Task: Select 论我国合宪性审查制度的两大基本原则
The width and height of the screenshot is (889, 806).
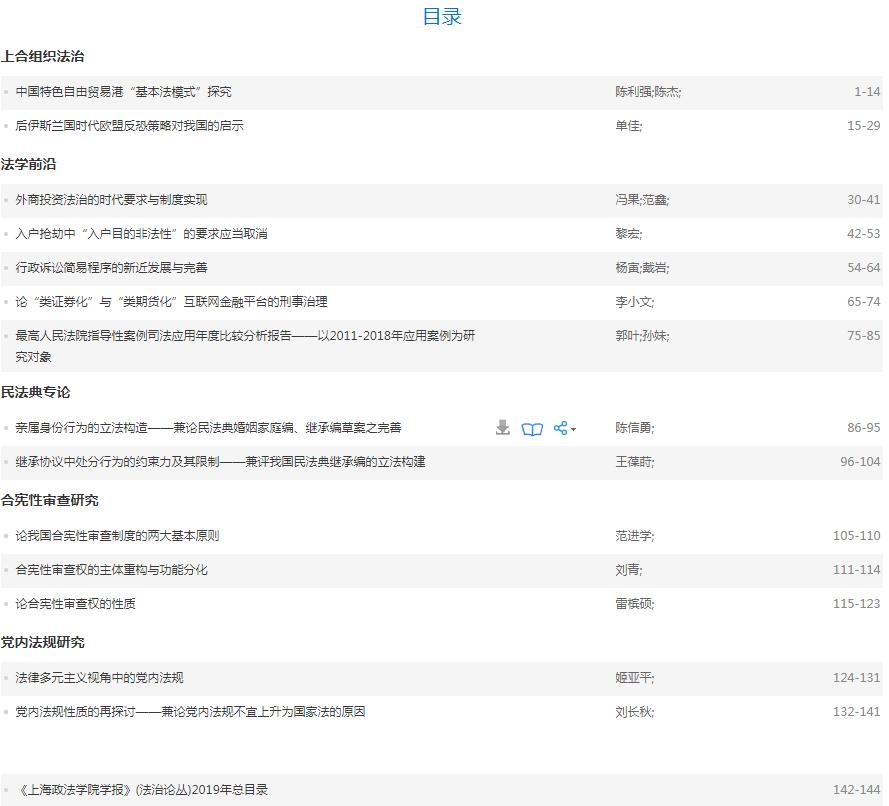Action: click(x=117, y=536)
